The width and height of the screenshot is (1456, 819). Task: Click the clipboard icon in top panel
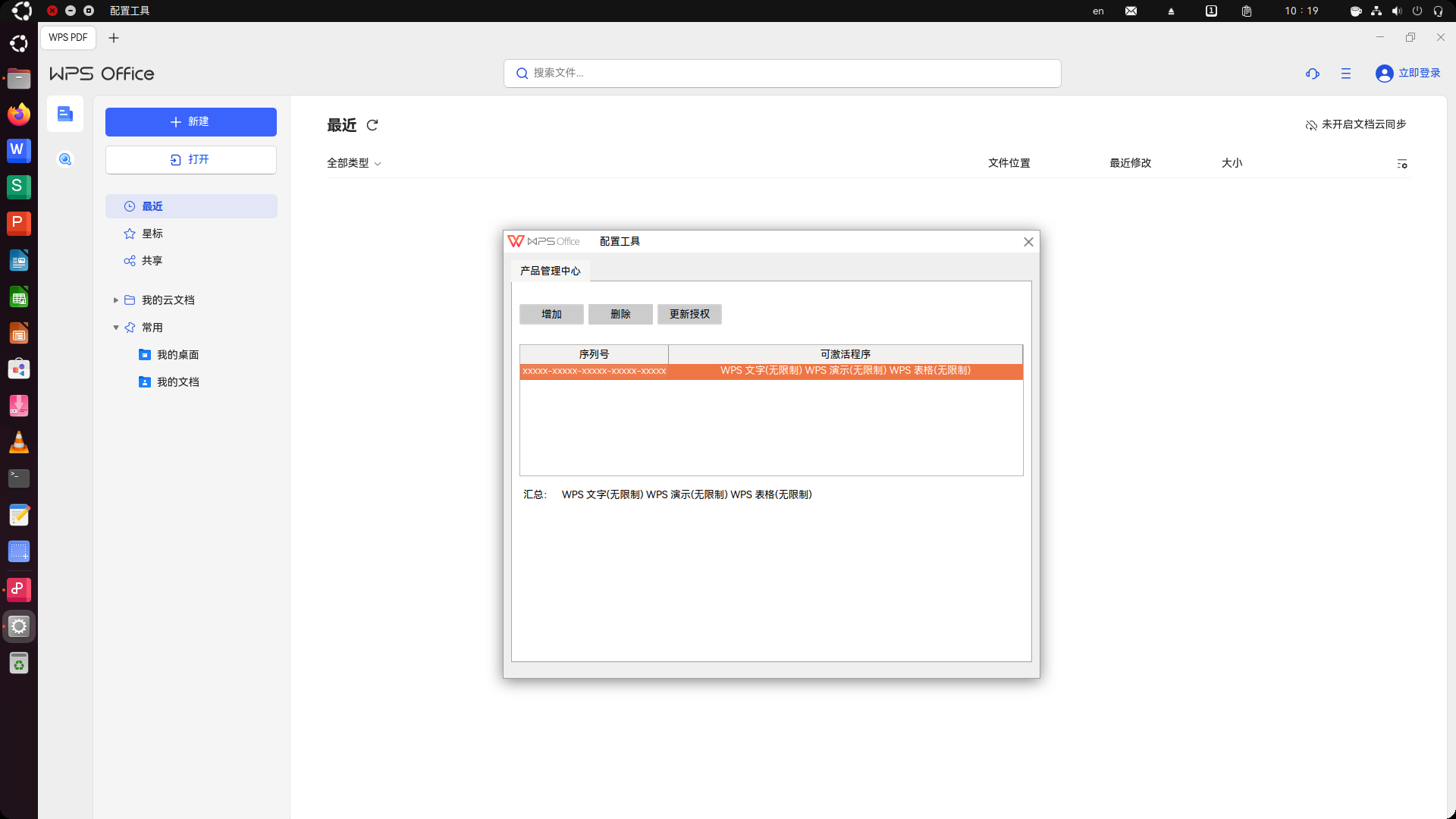[x=1247, y=11]
